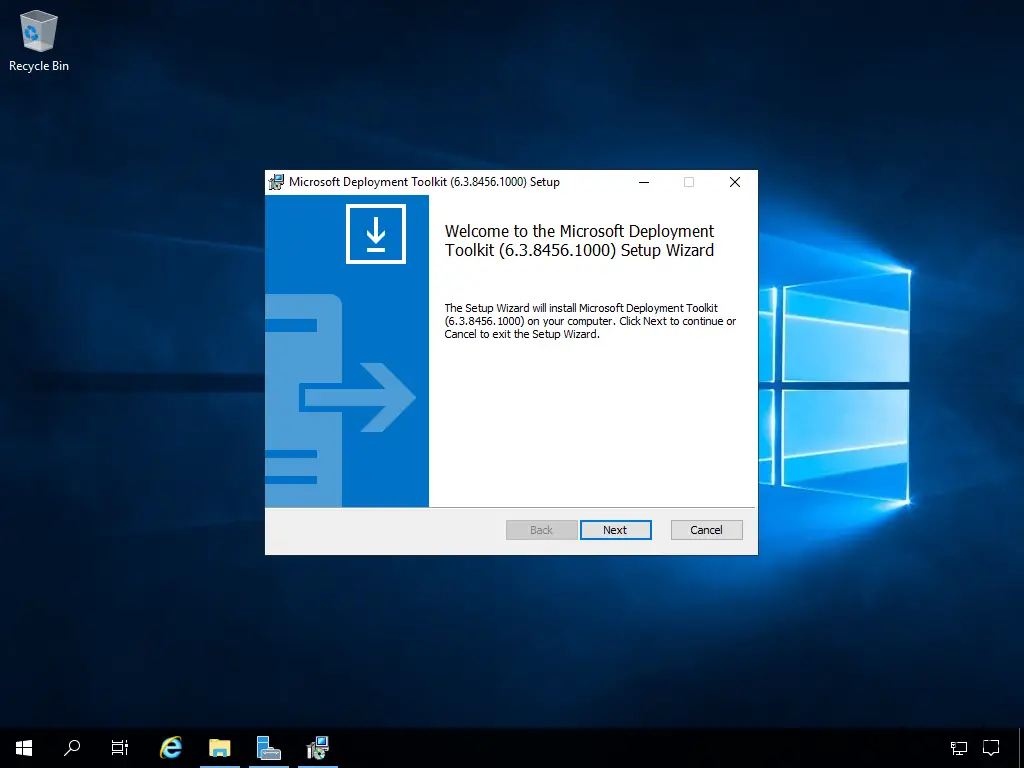
Task: Click the Setup Wizard description paragraph
Action: pyautogui.click(x=590, y=321)
